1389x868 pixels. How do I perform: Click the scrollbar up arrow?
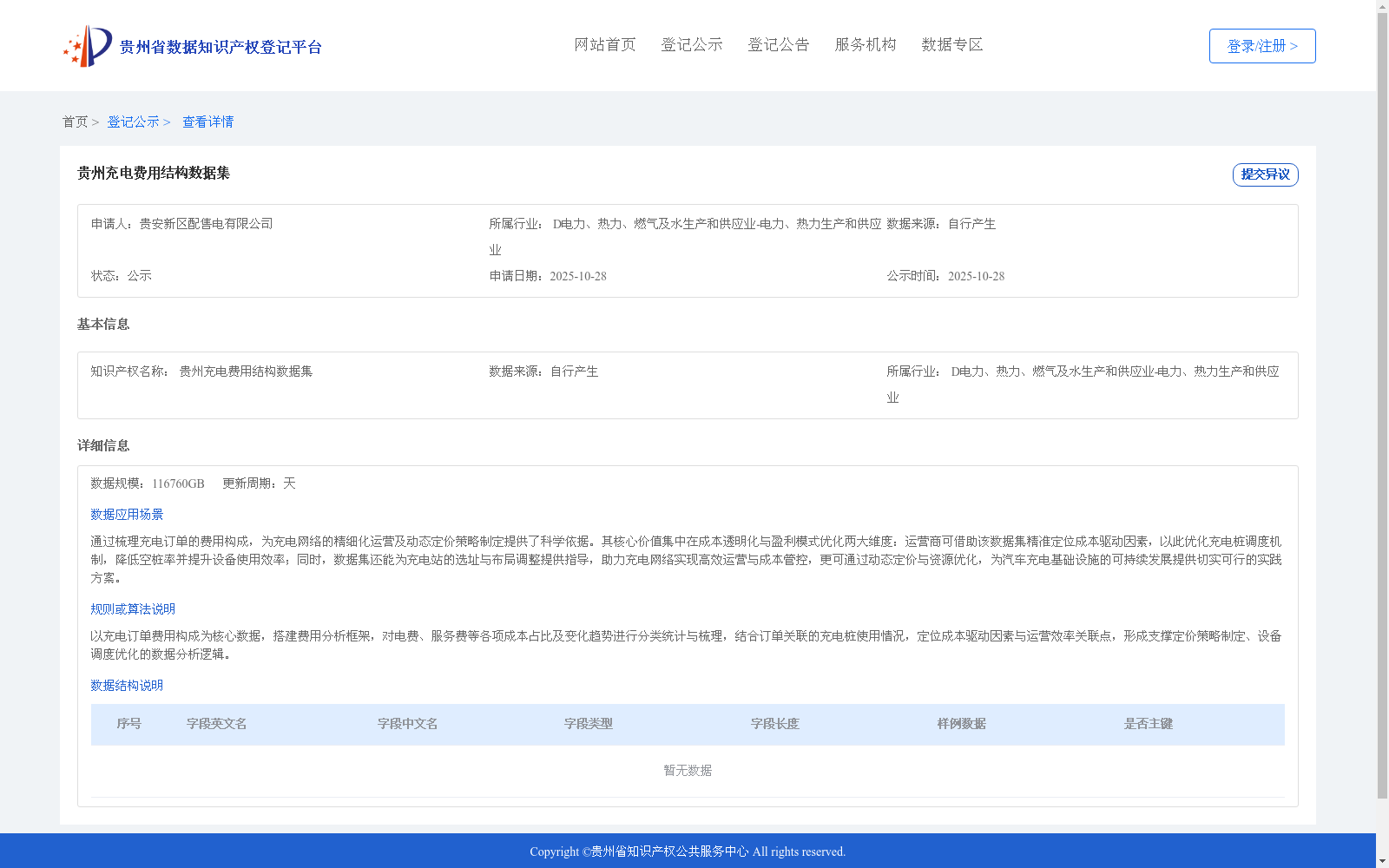(1383, 6)
